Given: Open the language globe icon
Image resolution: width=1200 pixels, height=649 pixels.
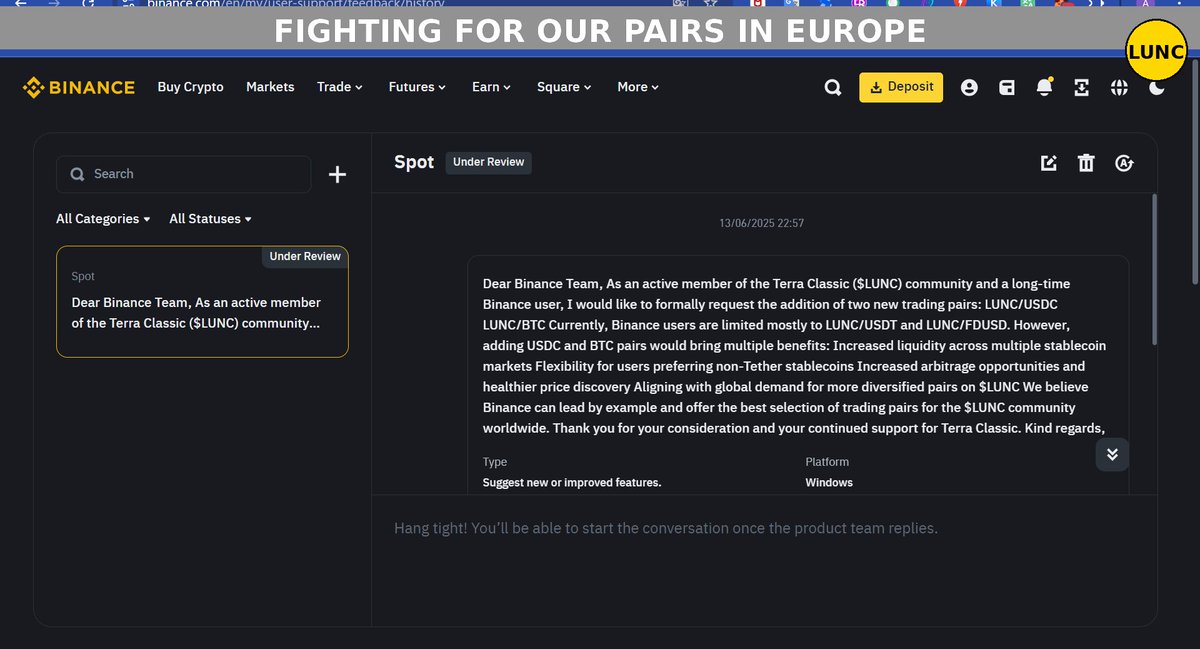Looking at the screenshot, I should [x=1119, y=88].
